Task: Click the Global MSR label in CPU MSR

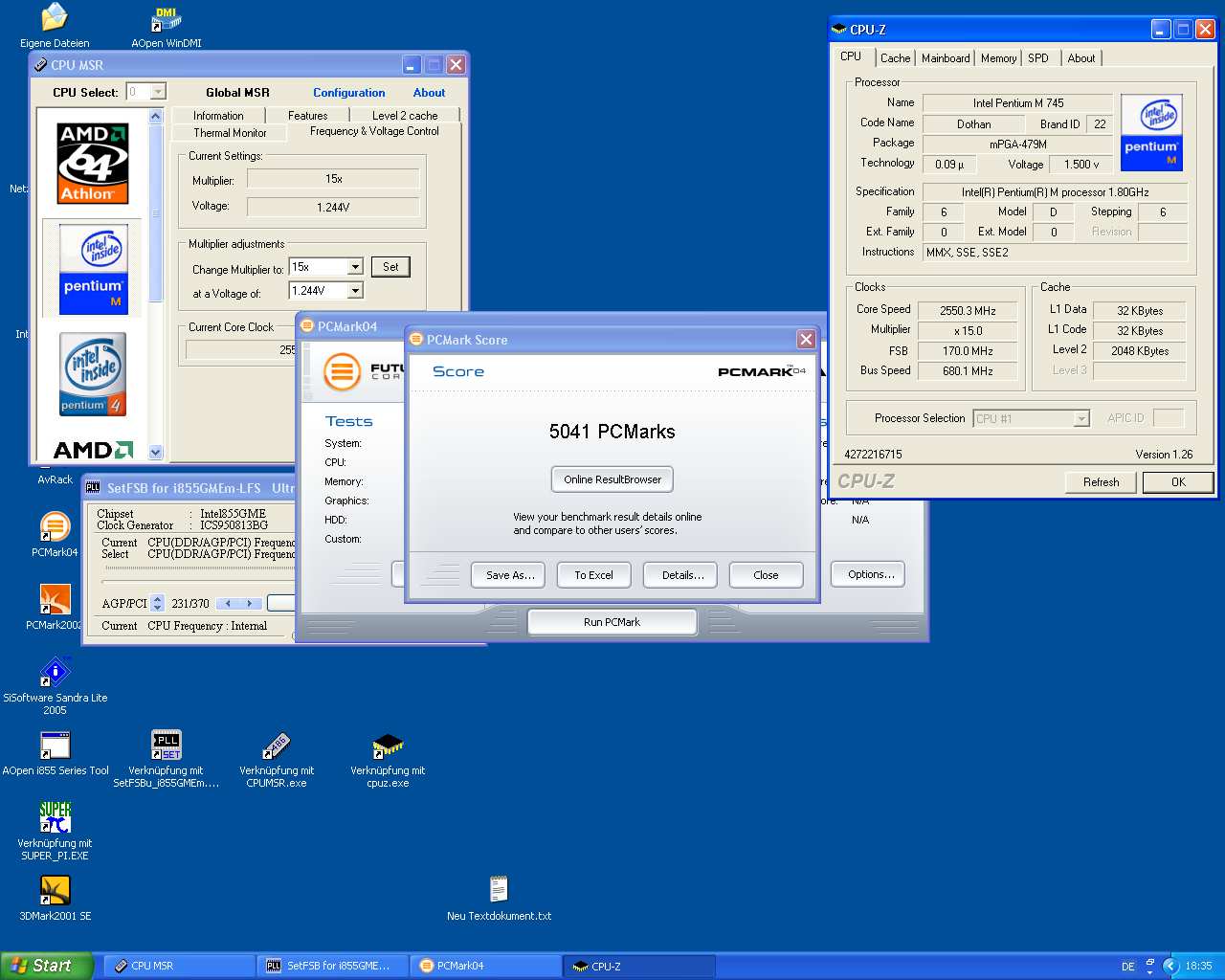Action: [237, 93]
